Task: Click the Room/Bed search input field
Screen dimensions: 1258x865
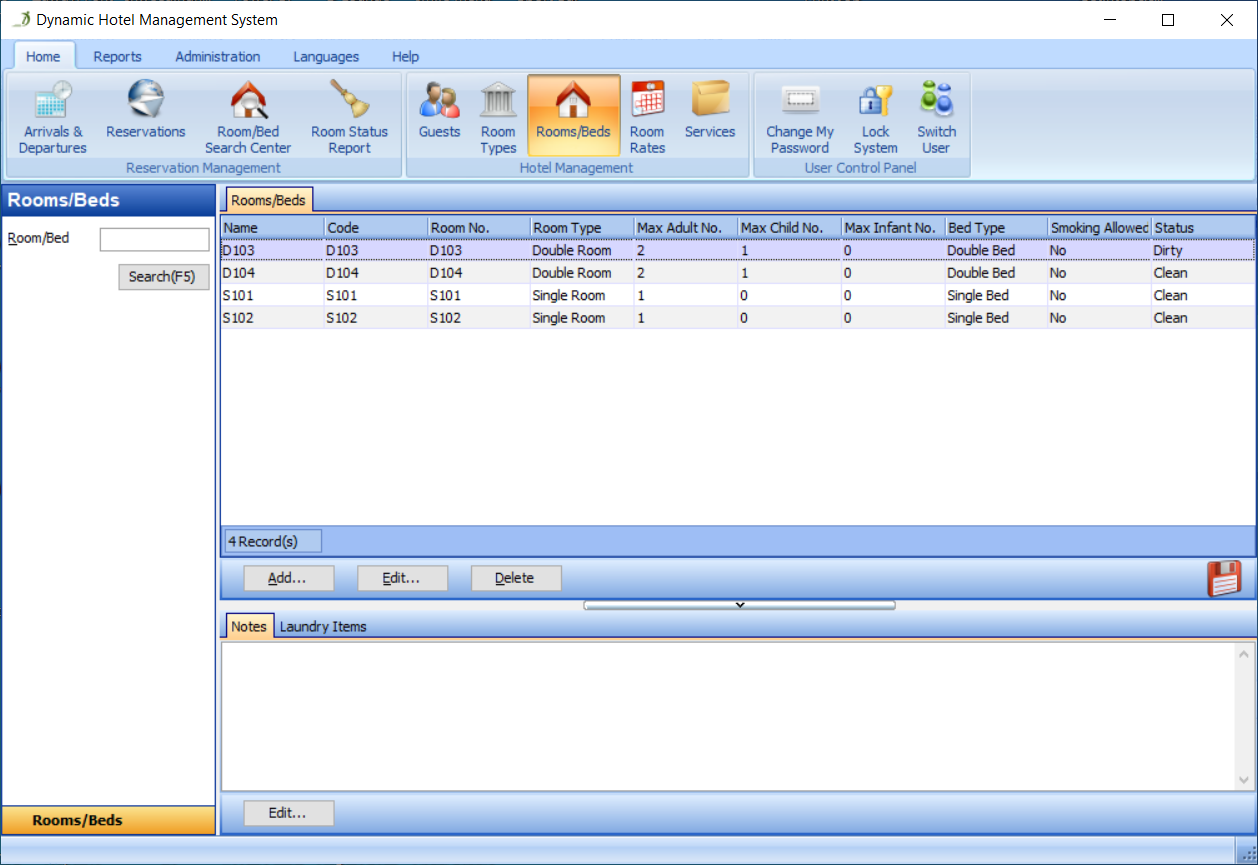Action: pyautogui.click(x=154, y=240)
